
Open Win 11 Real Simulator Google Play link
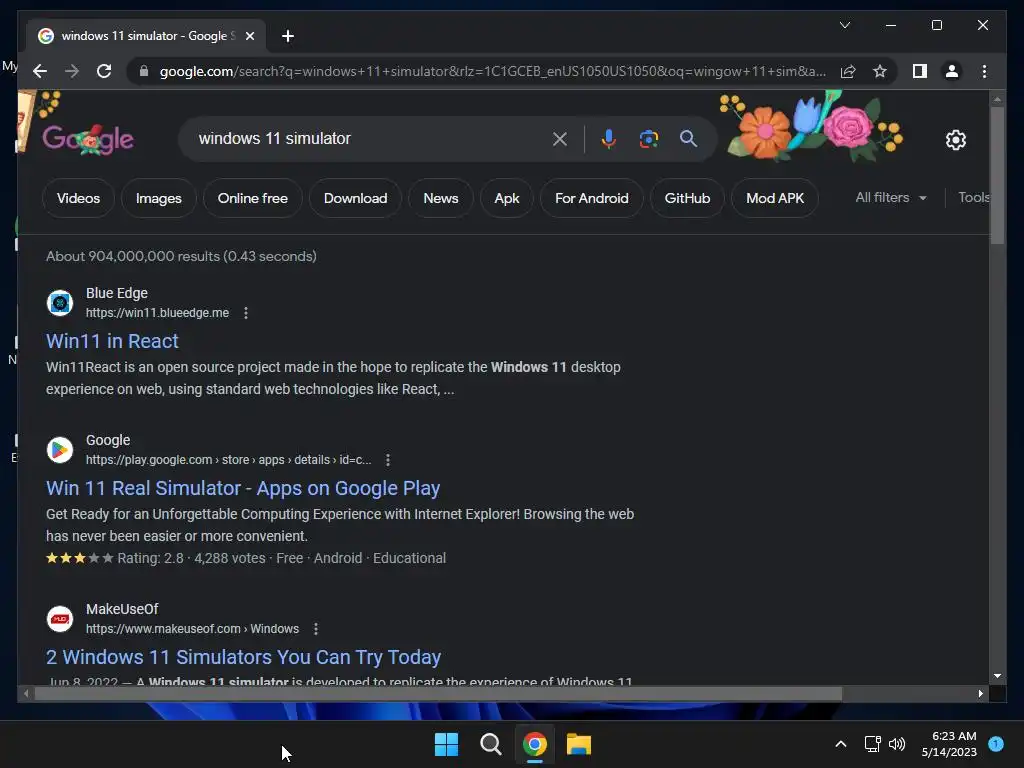click(x=243, y=488)
